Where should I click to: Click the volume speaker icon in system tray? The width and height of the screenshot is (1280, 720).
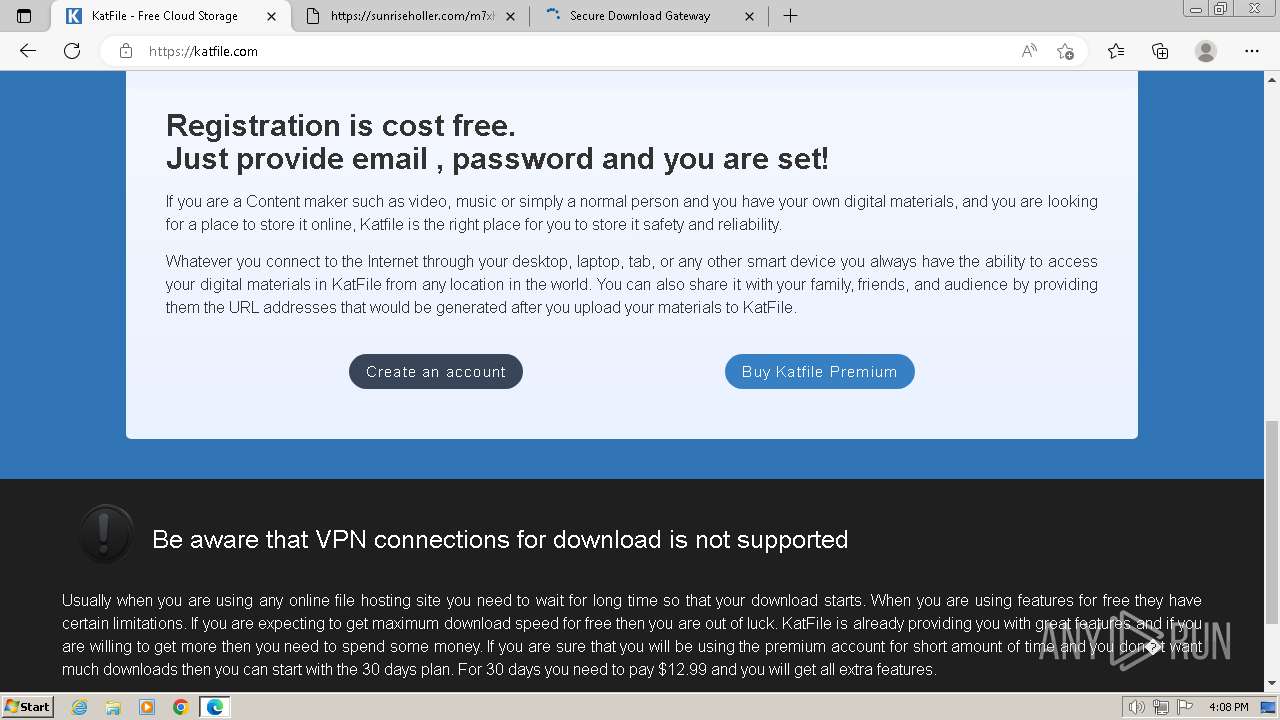1136,707
